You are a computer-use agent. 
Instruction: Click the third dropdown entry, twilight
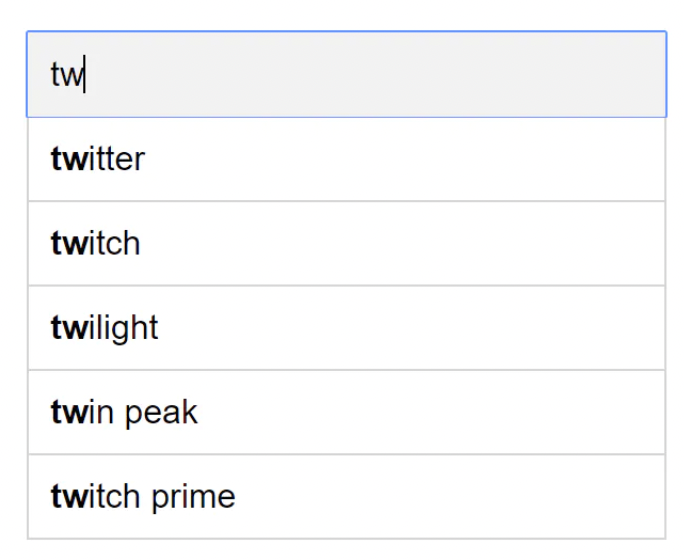click(346, 328)
